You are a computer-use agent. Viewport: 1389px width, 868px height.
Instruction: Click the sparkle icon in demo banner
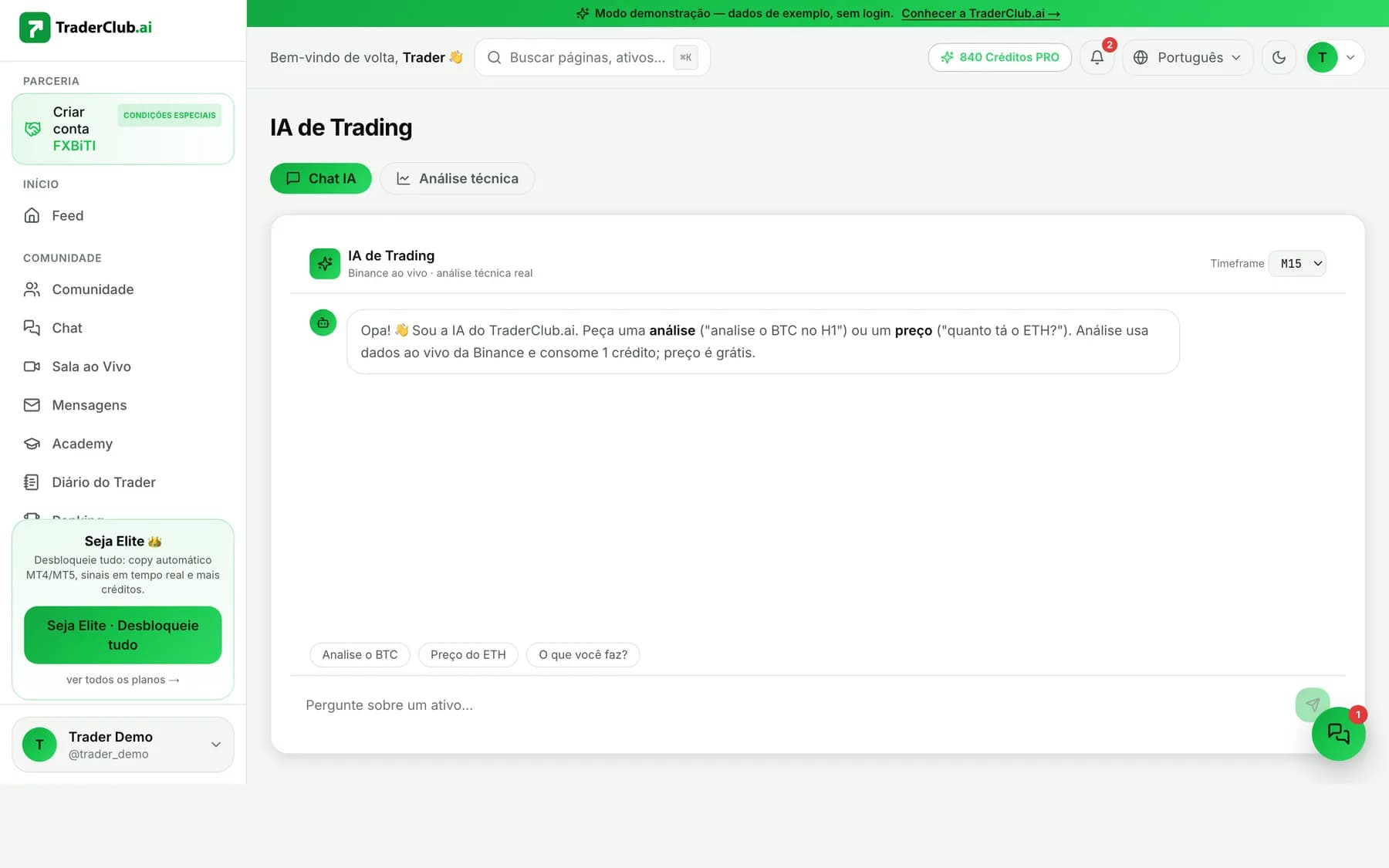[583, 13]
